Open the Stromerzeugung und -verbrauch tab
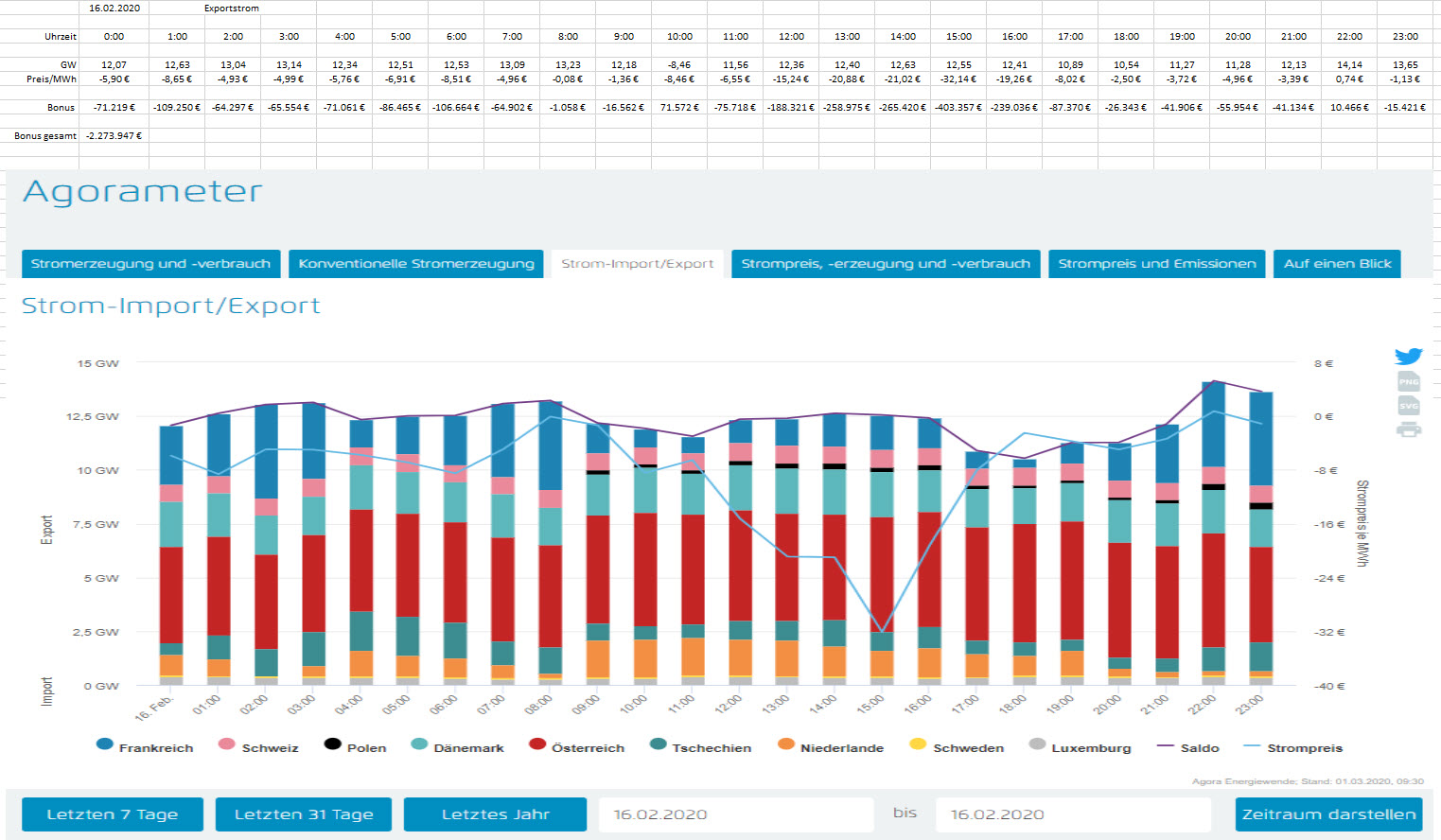Screen dimensions: 1441x840 coord(150,264)
